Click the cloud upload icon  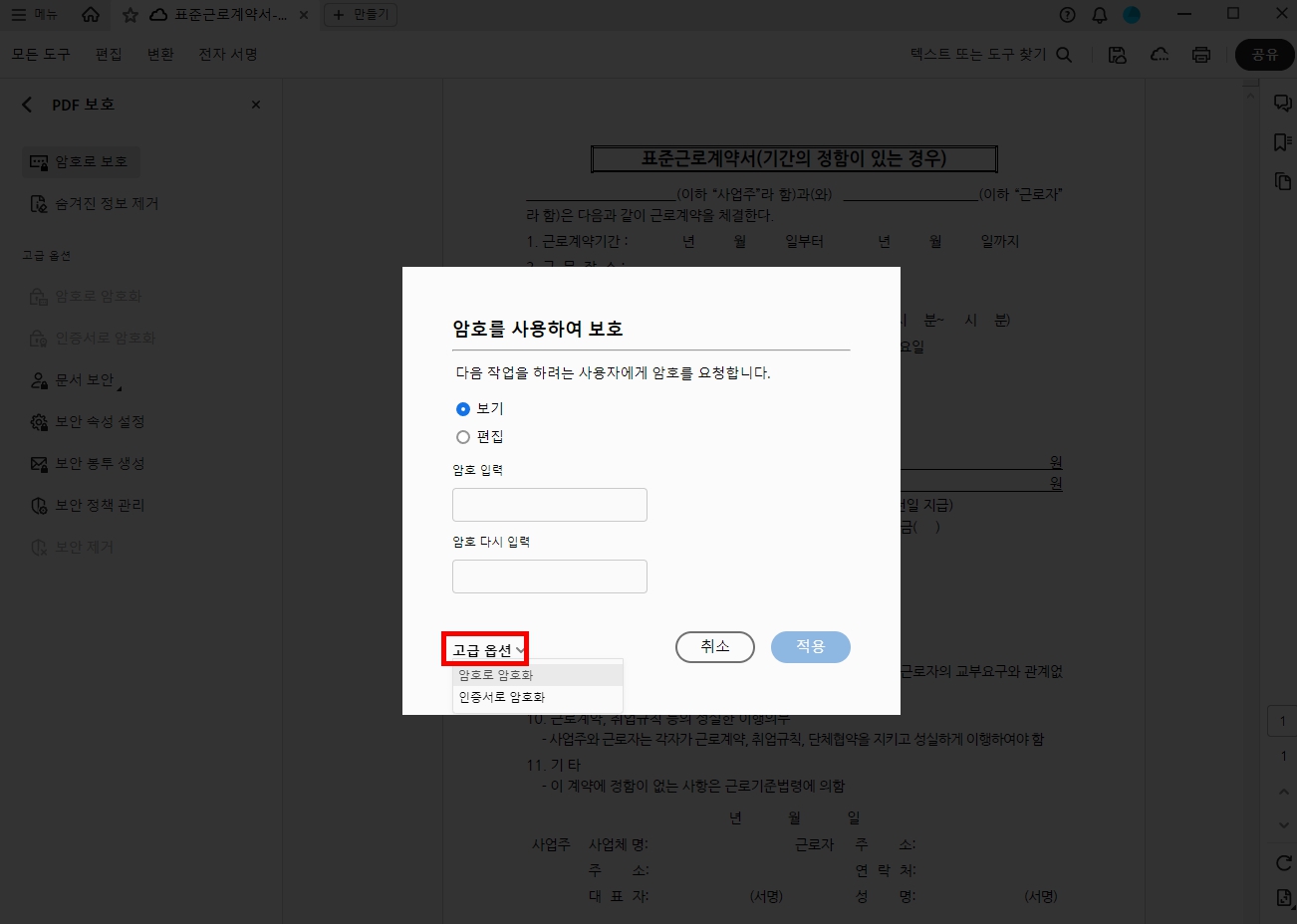pyautogui.click(x=1160, y=55)
